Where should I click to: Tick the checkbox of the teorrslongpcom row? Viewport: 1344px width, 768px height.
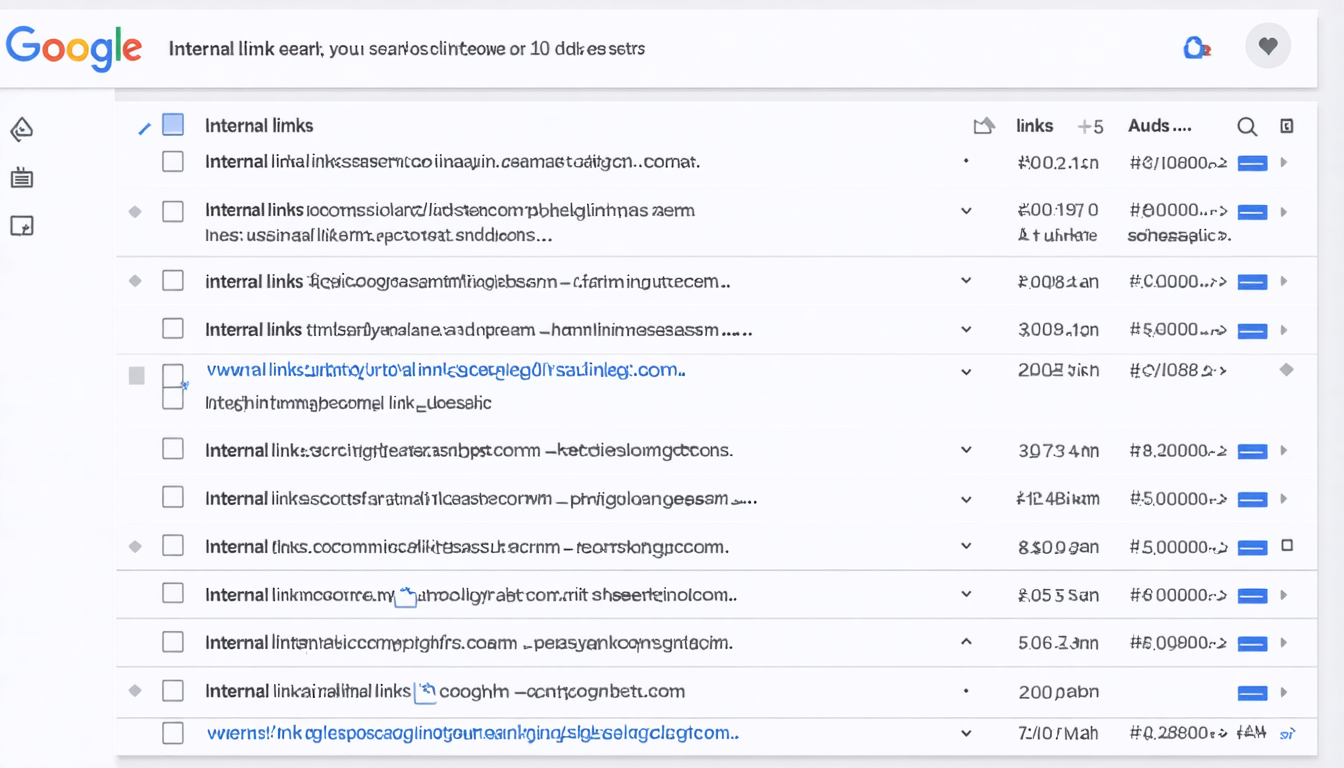(173, 546)
